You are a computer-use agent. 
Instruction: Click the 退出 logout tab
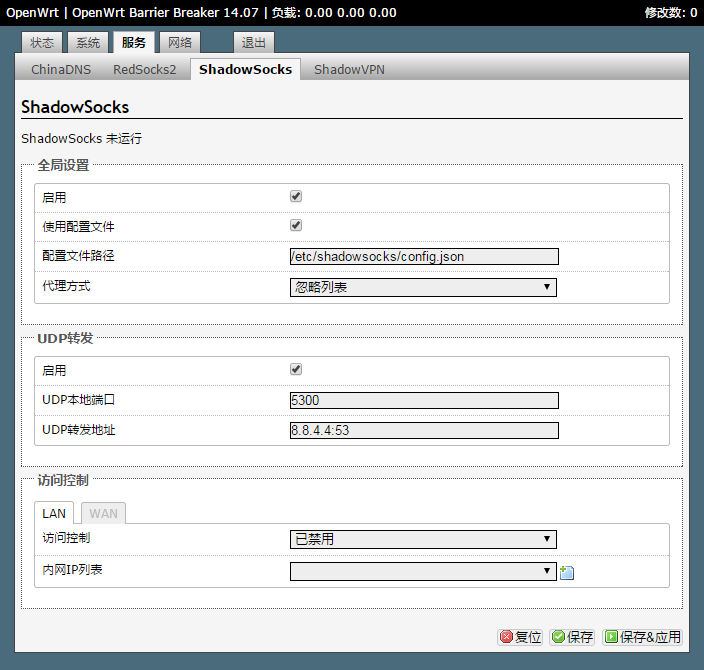(x=254, y=43)
